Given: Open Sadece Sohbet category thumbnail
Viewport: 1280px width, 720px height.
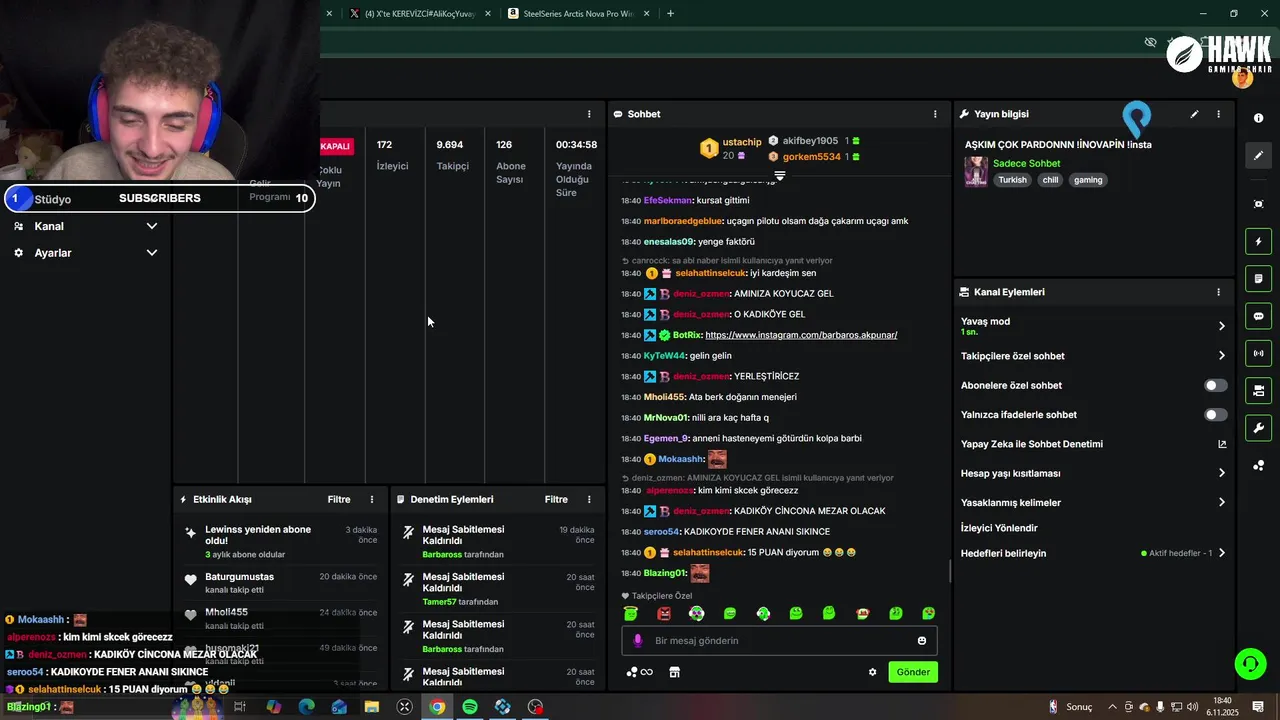Looking at the screenshot, I should pyautogui.click(x=975, y=171).
